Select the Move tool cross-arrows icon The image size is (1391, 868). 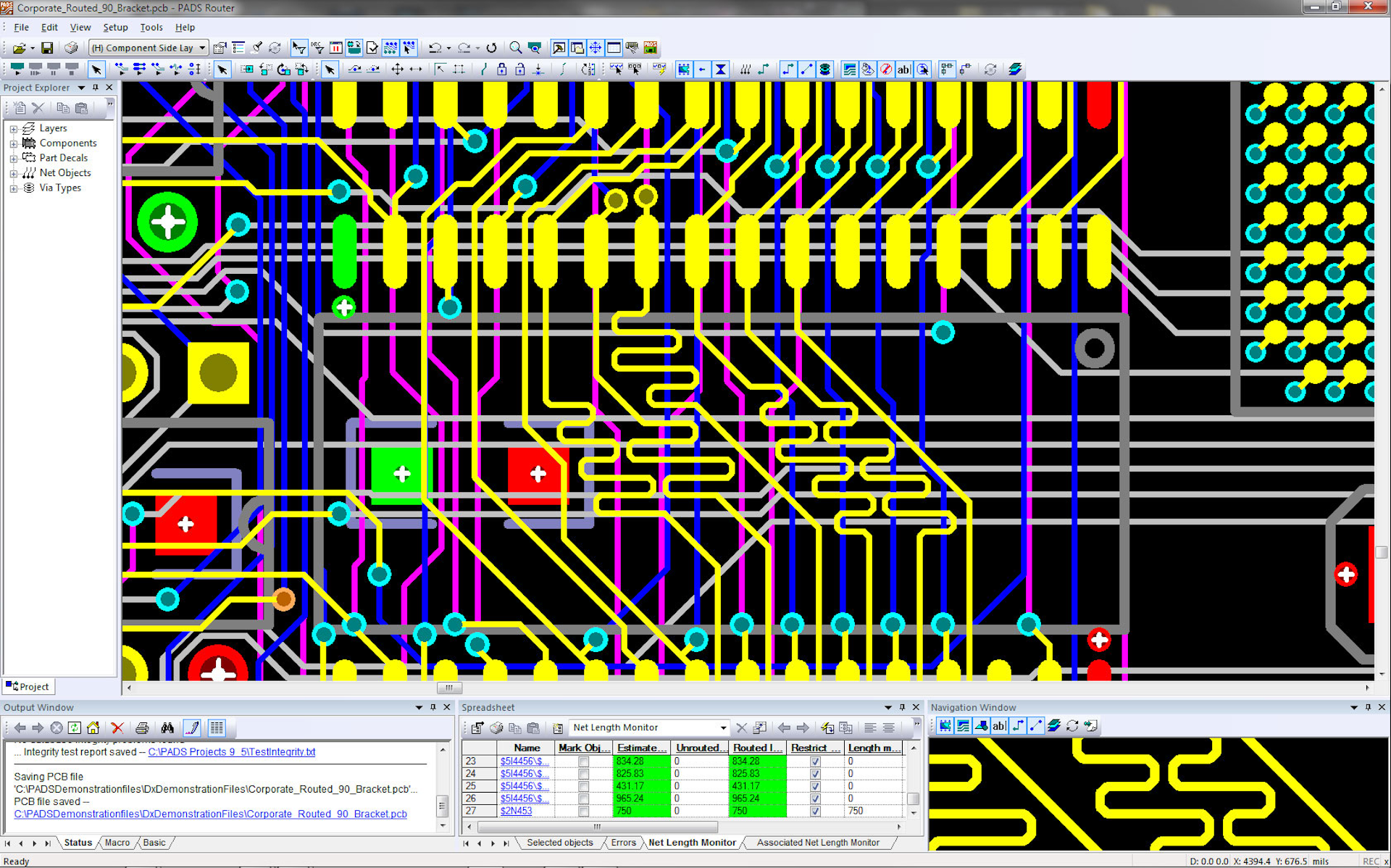397,70
